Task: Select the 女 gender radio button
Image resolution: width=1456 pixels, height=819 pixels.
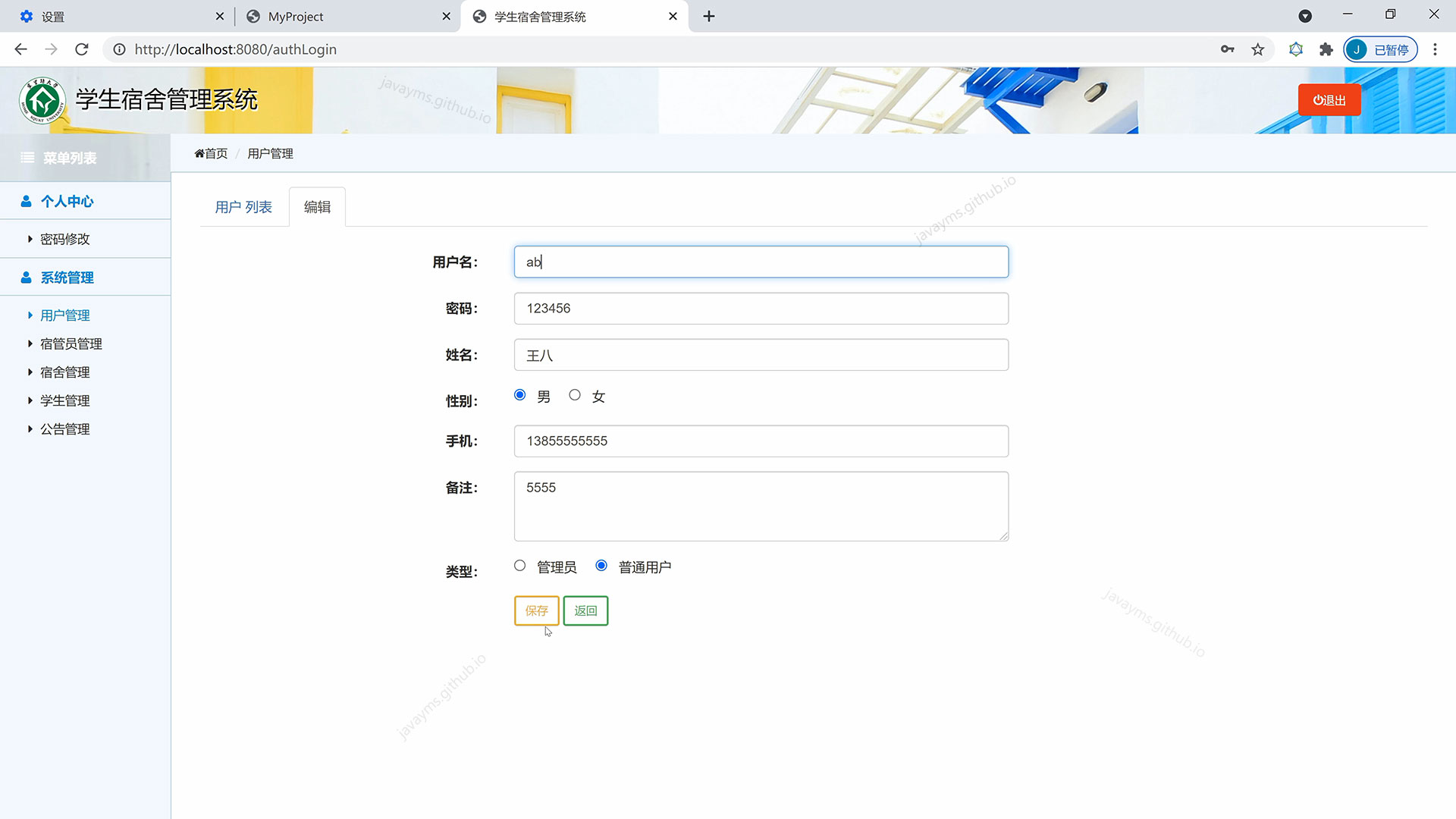Action: point(575,394)
